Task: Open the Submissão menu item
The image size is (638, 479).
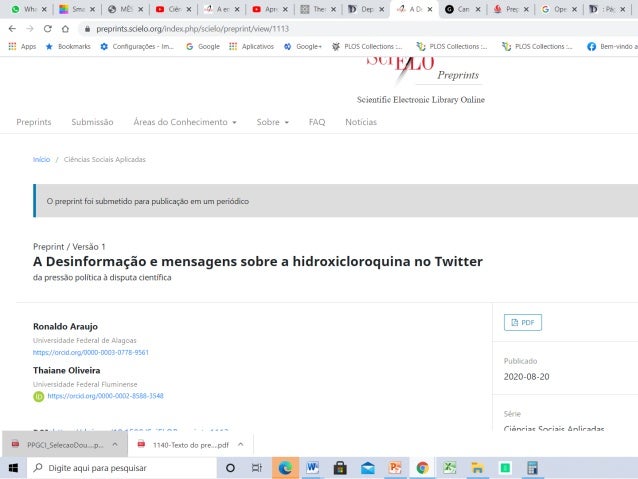Action: click(92, 122)
